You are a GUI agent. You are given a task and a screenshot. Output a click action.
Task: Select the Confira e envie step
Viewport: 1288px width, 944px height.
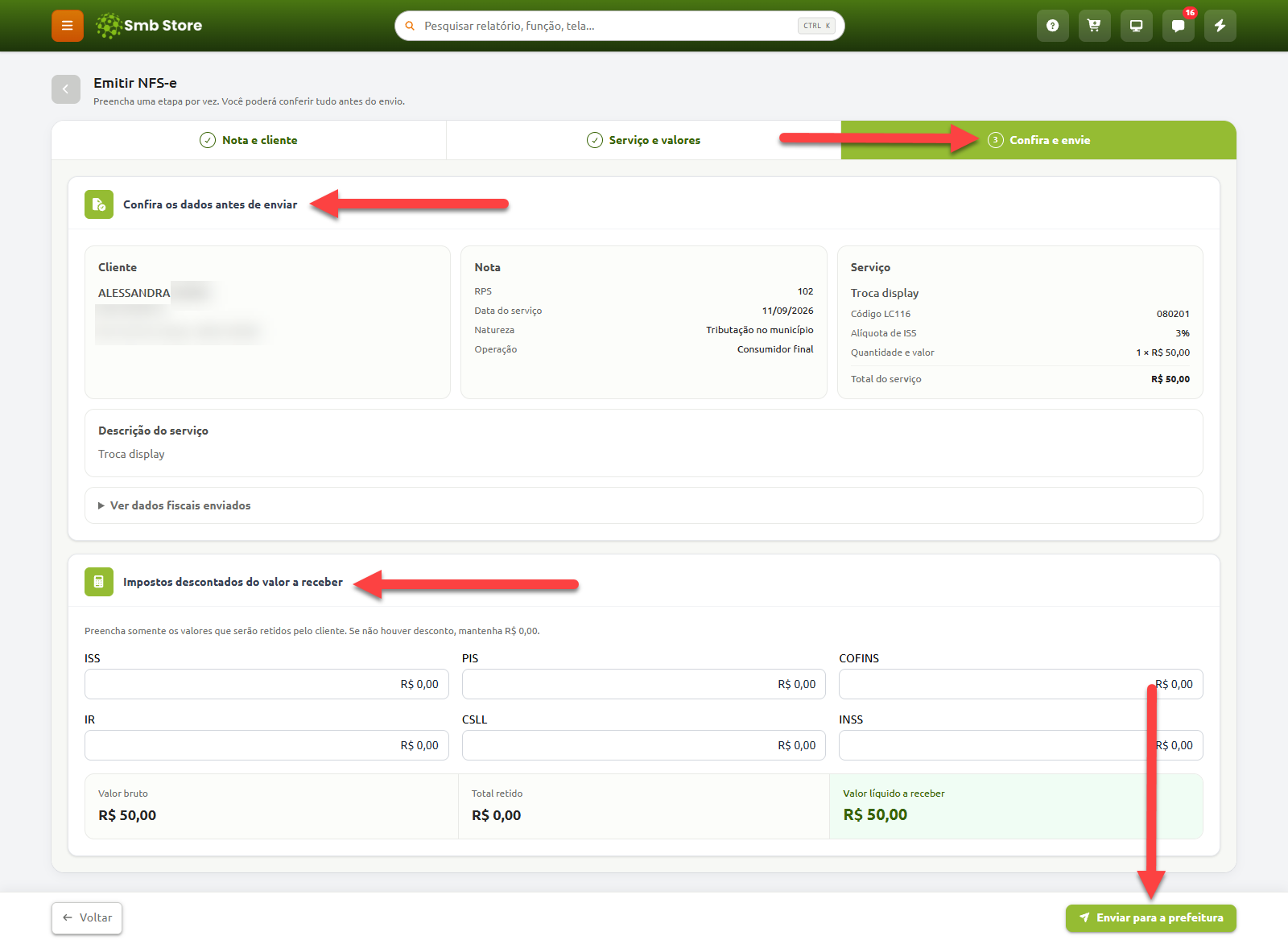click(x=1038, y=140)
